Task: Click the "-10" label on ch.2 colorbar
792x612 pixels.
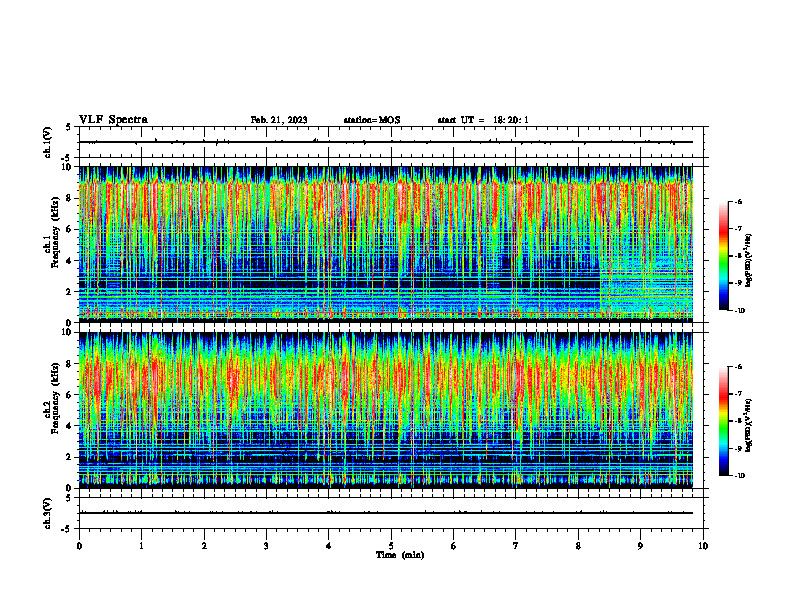Action: point(740,476)
